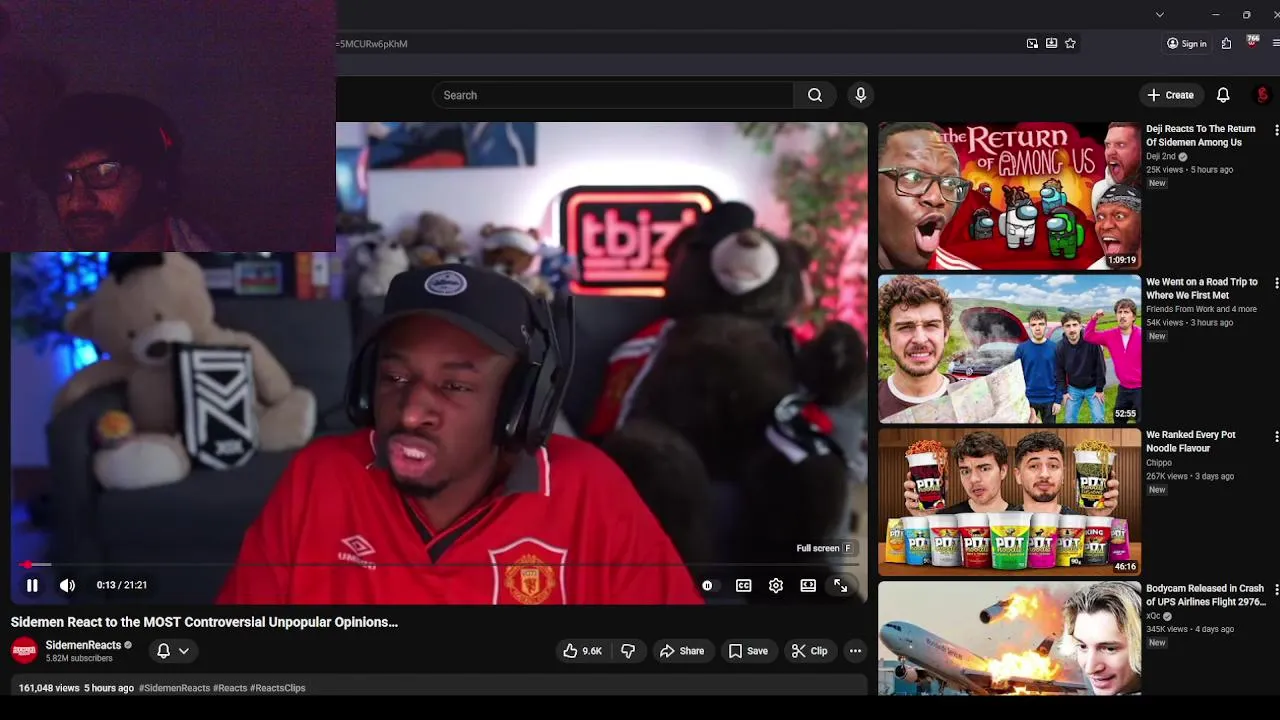Open 'We Ranked Every Pot Noodle Flavour' title
The width and height of the screenshot is (1280, 720).
pos(1191,442)
